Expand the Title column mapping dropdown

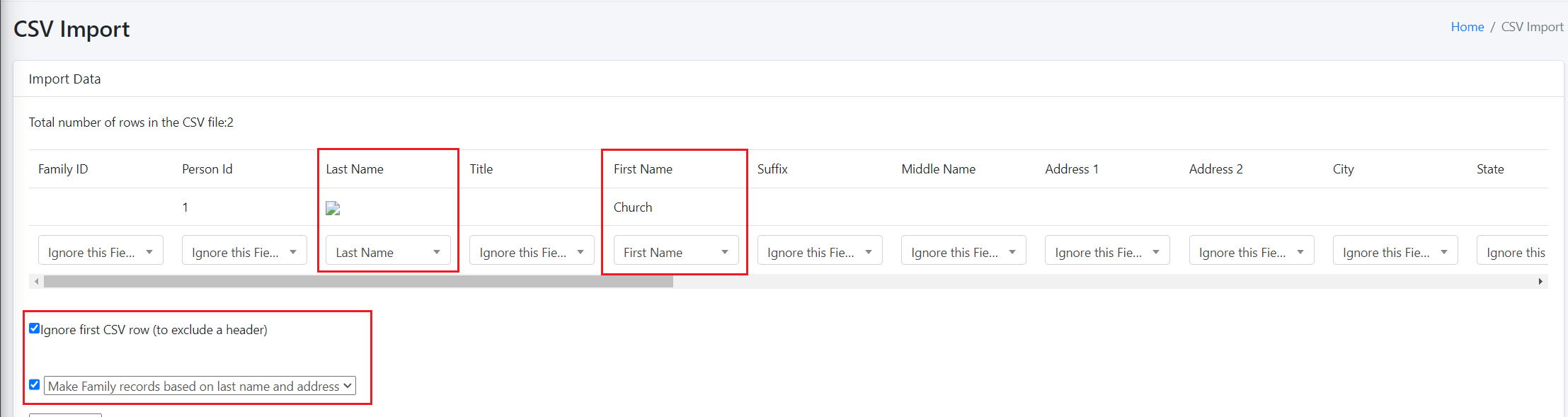click(x=532, y=251)
